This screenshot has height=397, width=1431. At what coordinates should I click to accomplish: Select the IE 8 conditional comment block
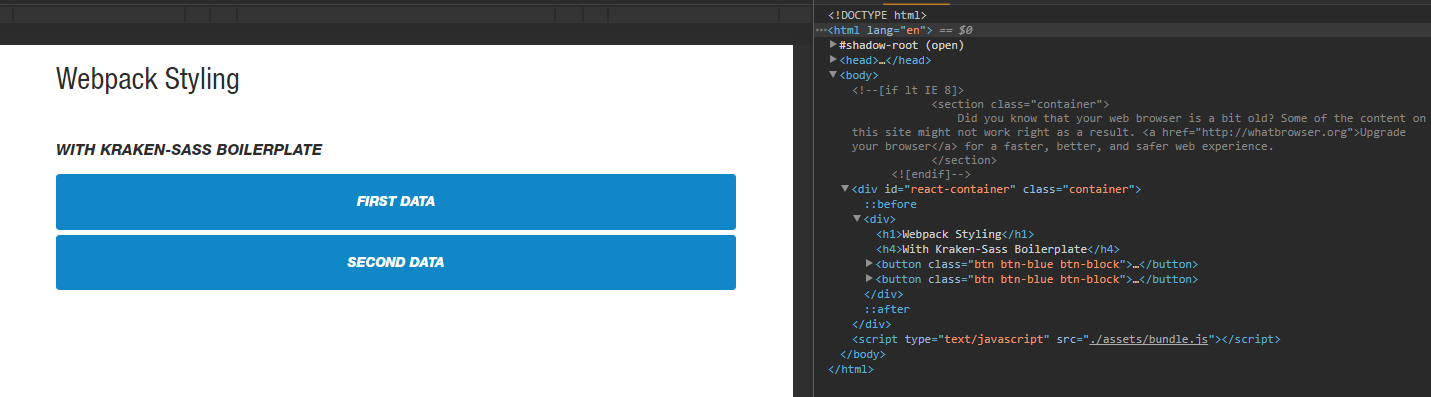(x=1139, y=132)
